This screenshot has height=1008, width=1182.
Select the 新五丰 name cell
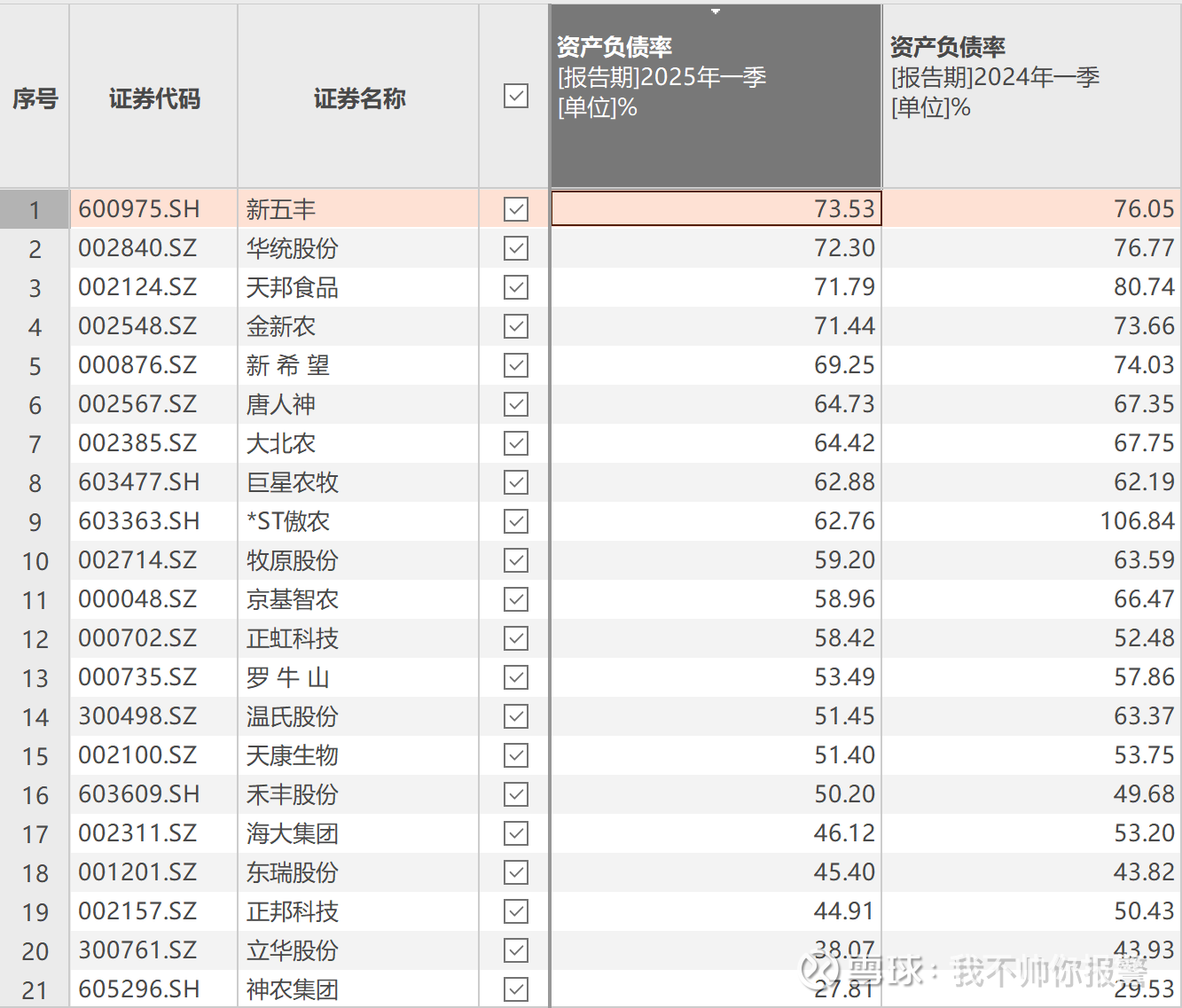click(x=358, y=209)
